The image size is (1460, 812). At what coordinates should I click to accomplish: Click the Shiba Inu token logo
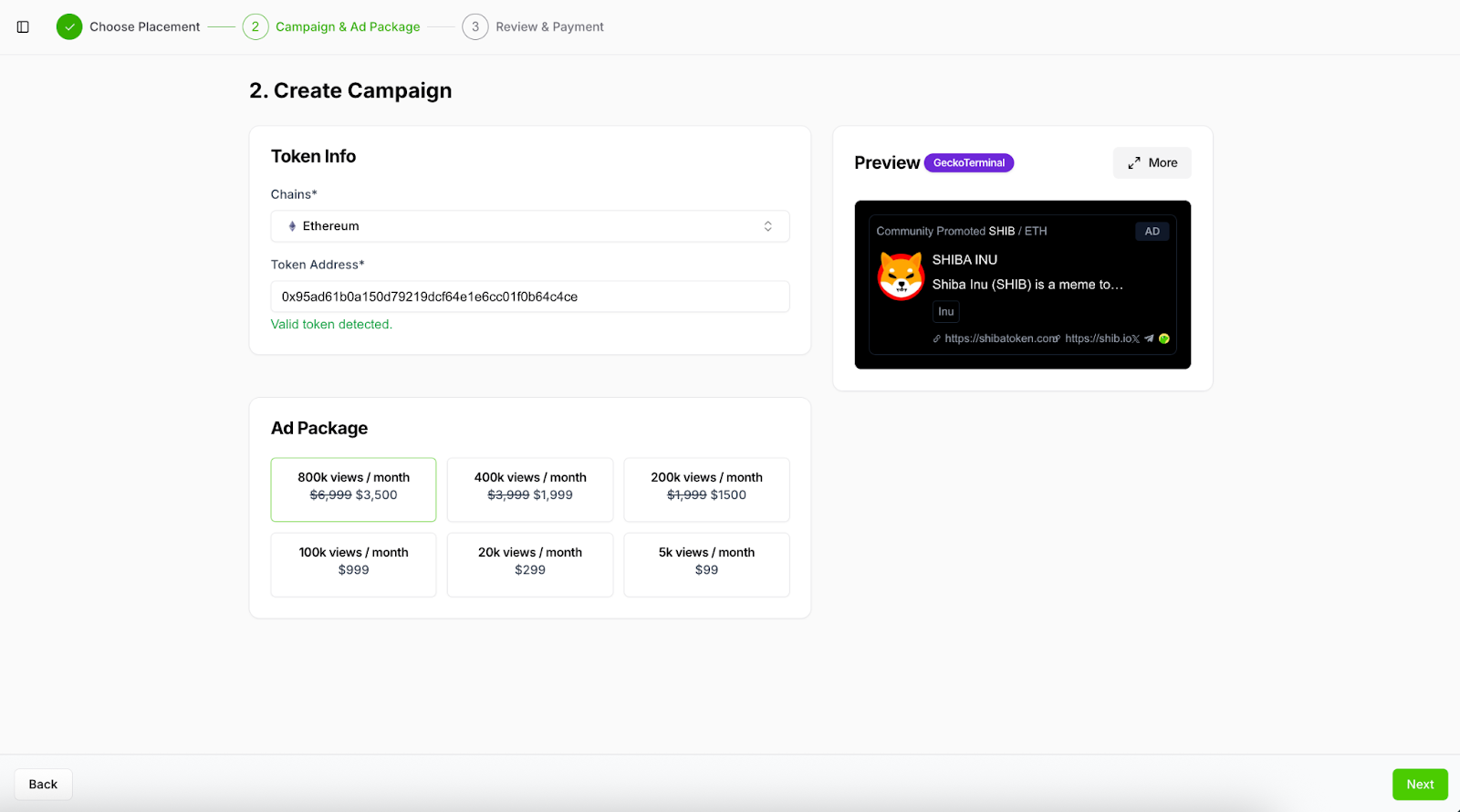pos(901,276)
